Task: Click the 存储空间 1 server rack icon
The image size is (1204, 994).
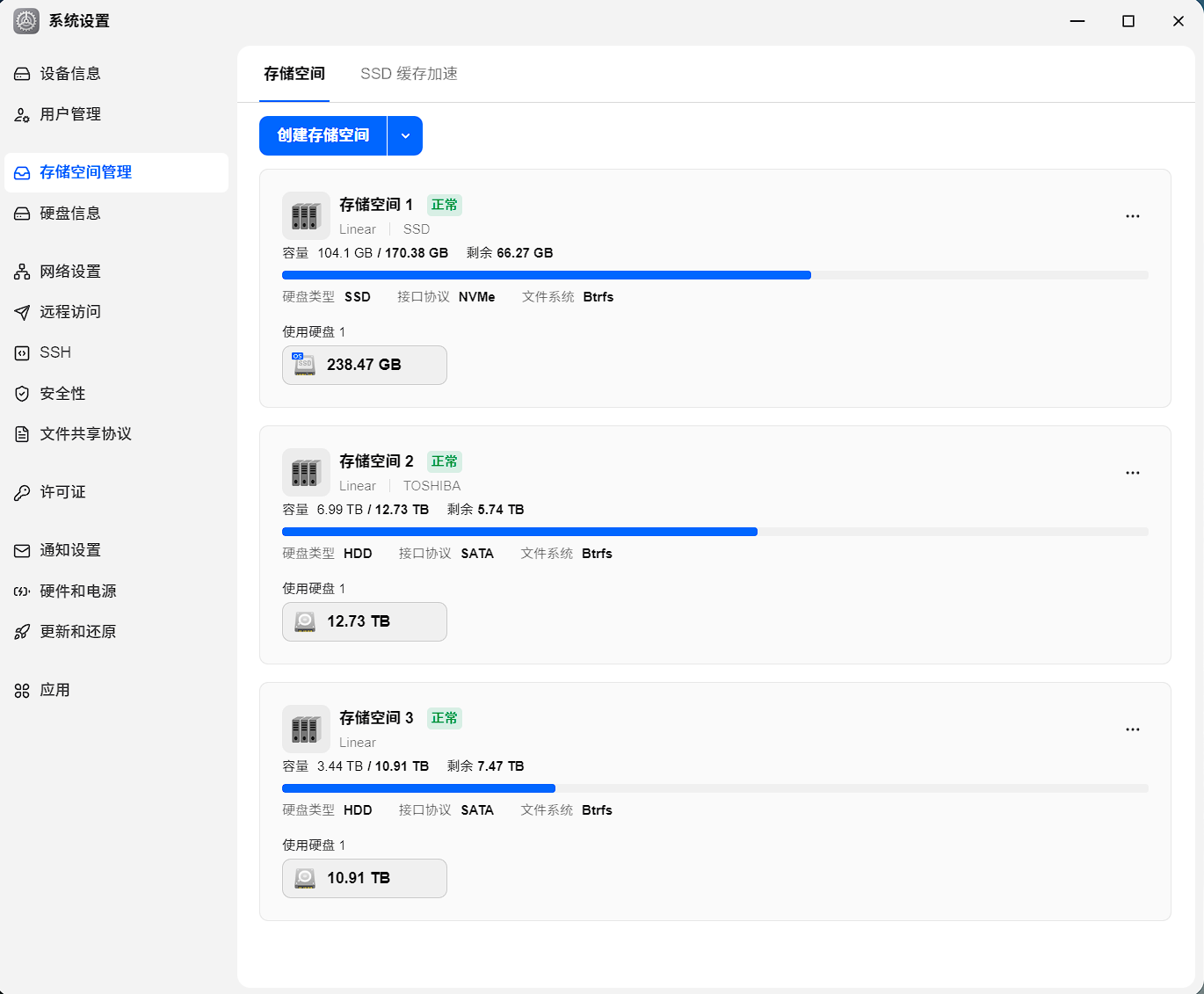Action: [x=306, y=215]
